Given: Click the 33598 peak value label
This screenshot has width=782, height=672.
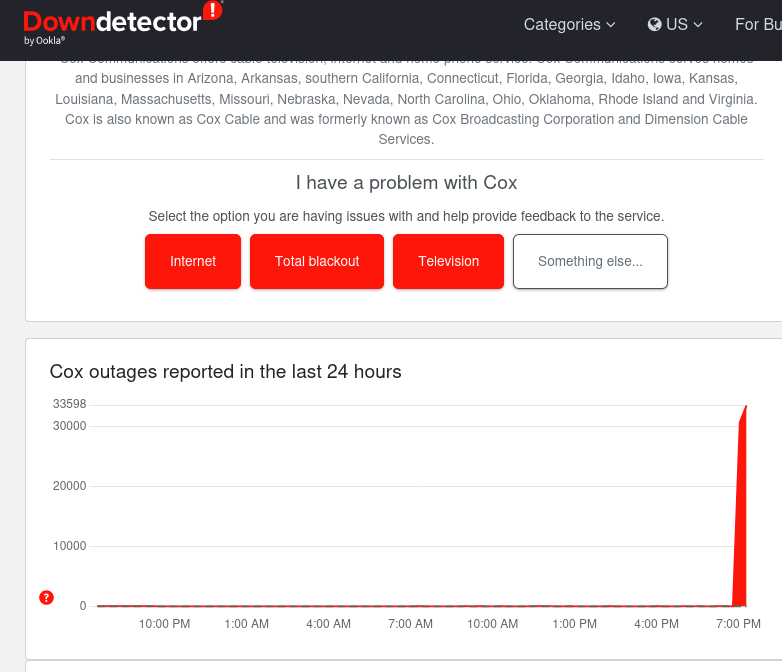Looking at the screenshot, I should click(68, 404).
